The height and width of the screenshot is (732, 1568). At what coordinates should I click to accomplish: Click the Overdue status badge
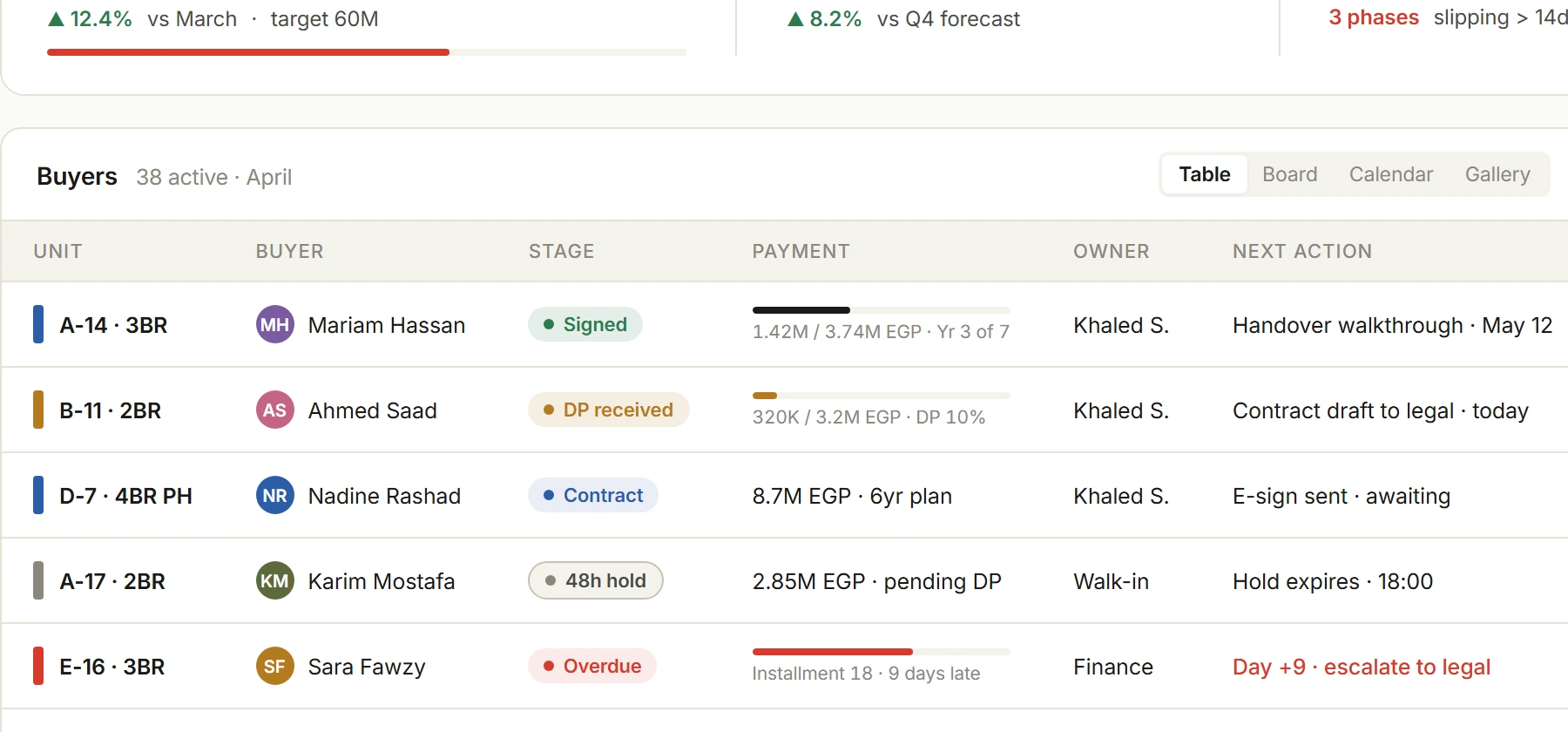click(592, 666)
